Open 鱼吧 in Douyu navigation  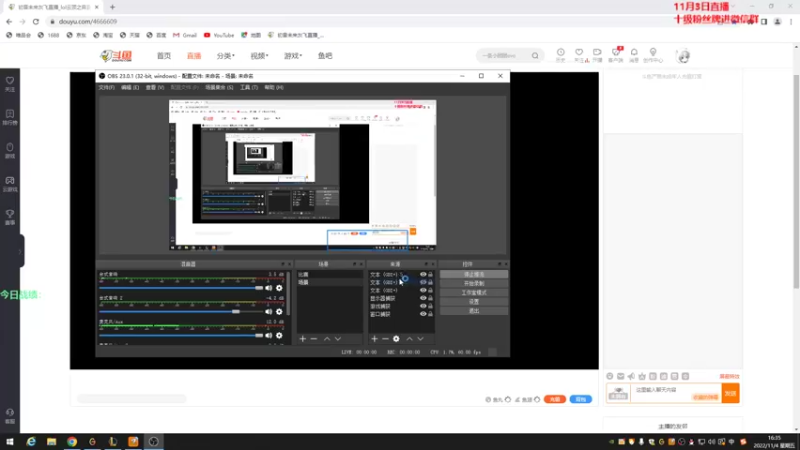pyautogui.click(x=325, y=56)
